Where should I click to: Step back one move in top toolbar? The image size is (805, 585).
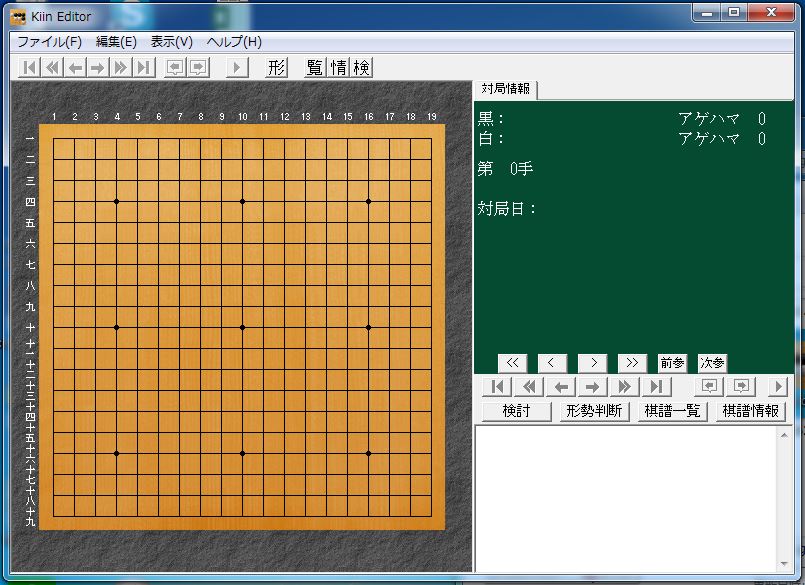point(75,67)
